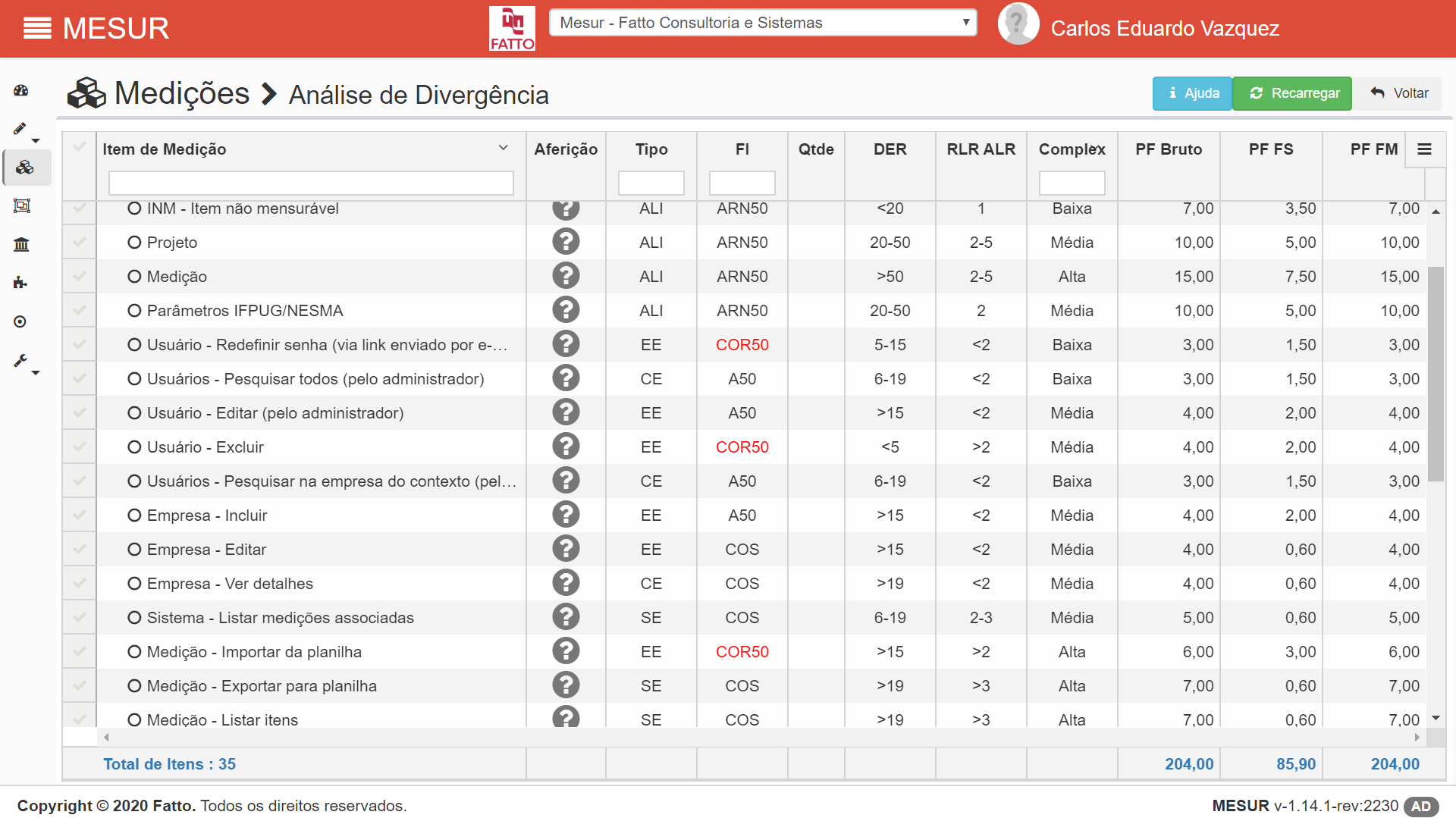Viewport: 1456px width, 818px height.
Task: Click aferição icon for Usuário - Editar
Action: click(x=566, y=412)
